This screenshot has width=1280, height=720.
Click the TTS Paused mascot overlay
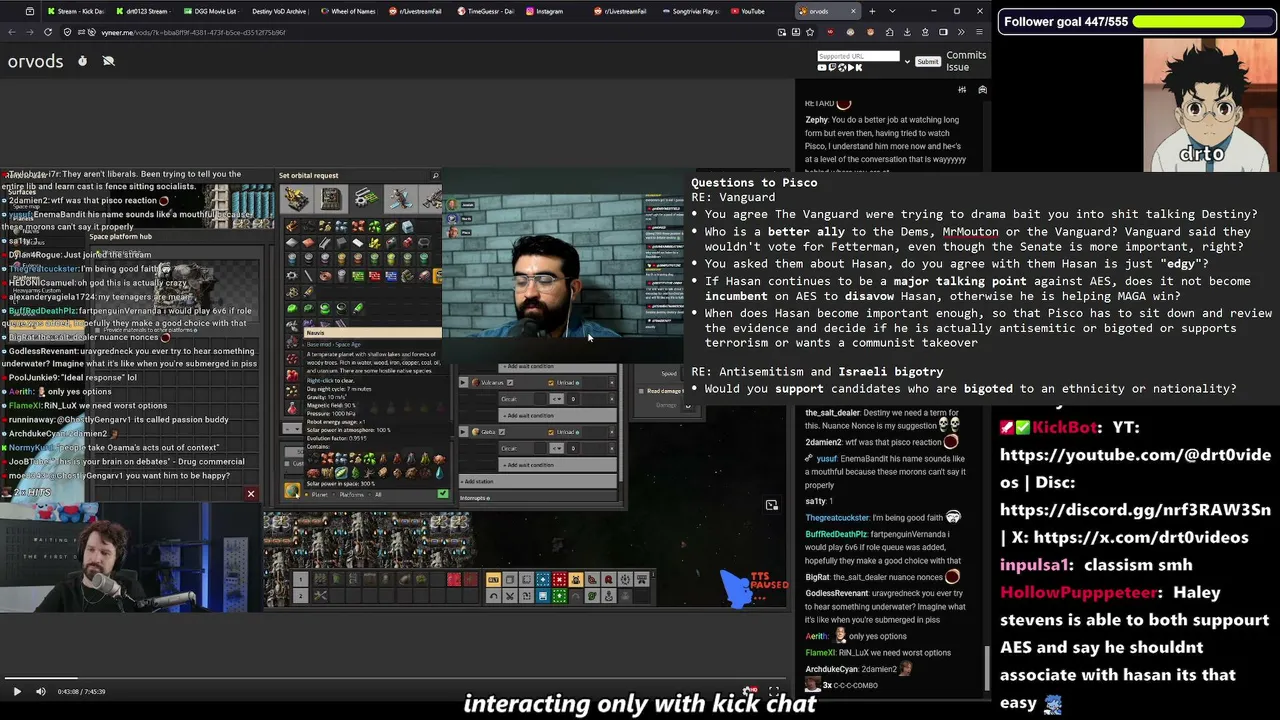coord(752,587)
